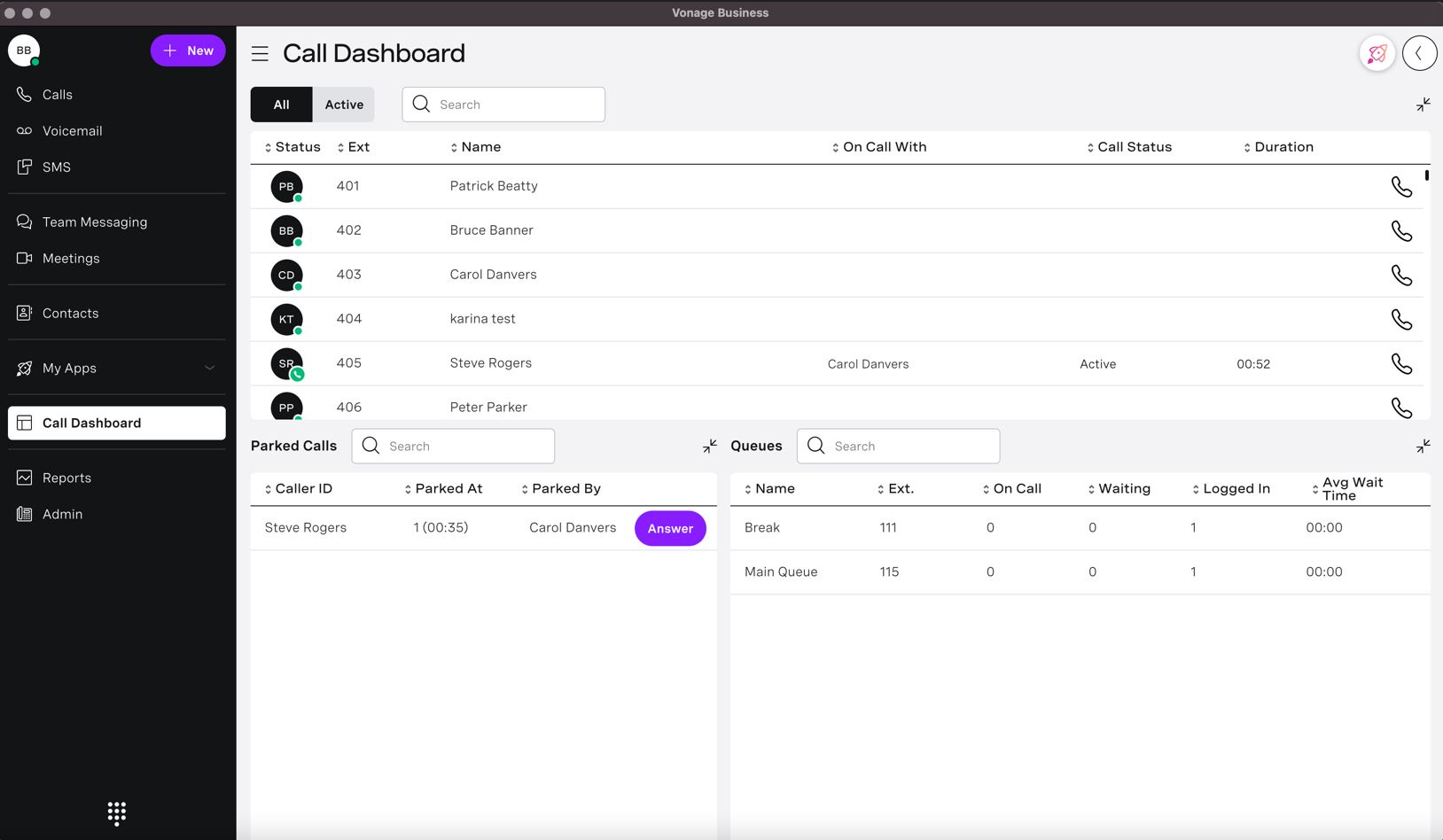Open the hamburger menu beside Call Dashboard
This screenshot has height=840, width=1443.
click(260, 53)
